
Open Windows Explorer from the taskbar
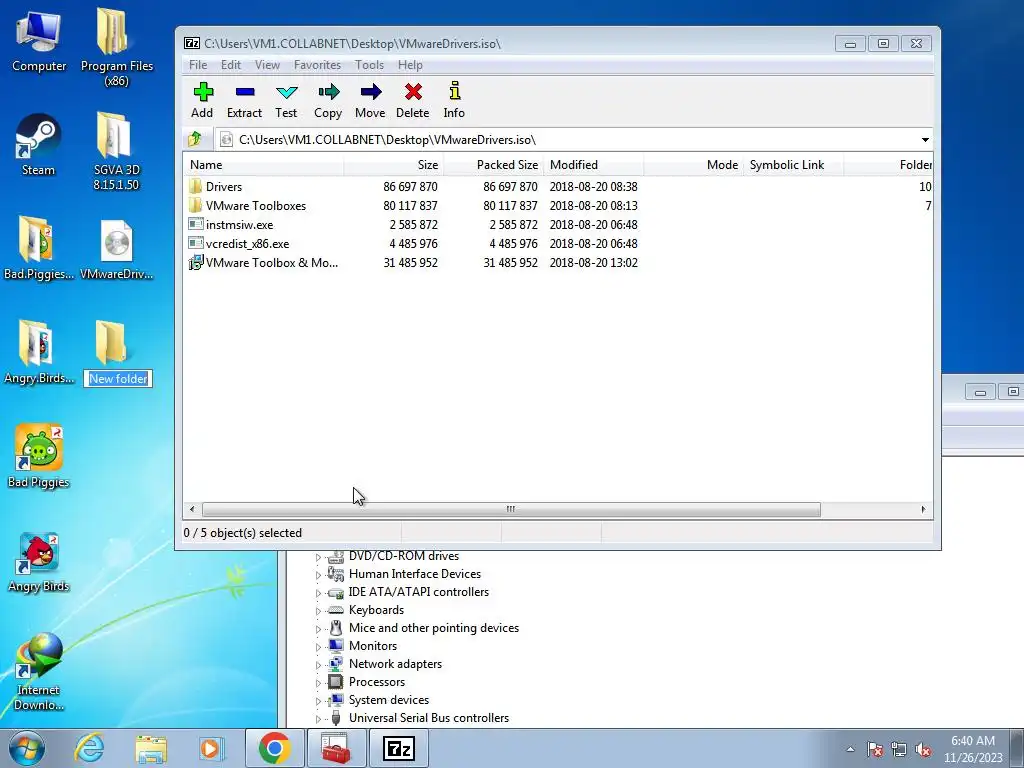(x=151, y=748)
